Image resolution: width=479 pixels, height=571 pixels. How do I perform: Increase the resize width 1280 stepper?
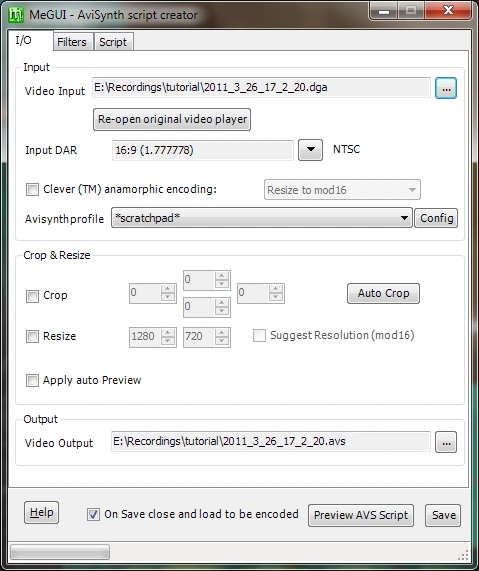coord(168,332)
